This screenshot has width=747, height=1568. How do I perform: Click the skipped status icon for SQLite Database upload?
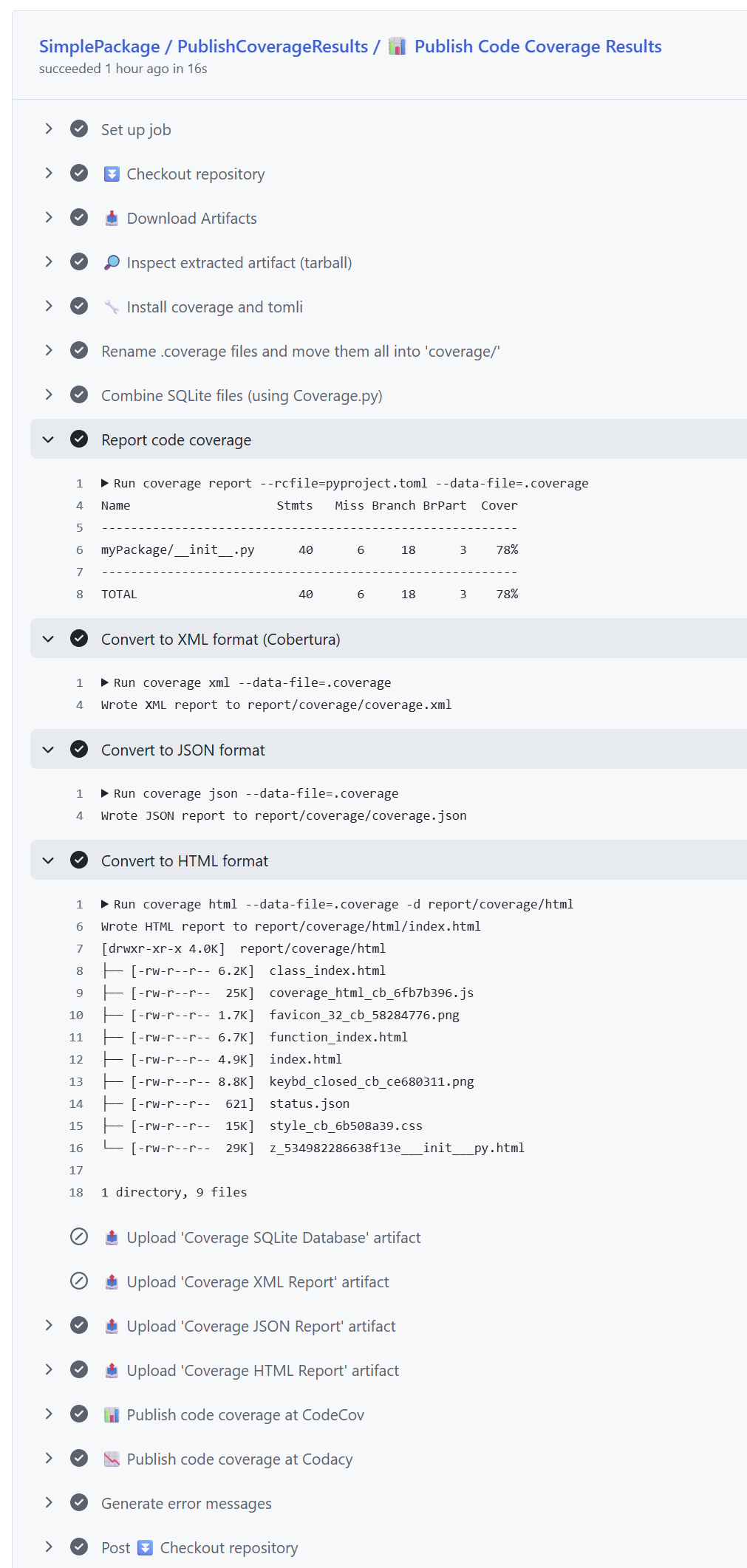point(79,1237)
